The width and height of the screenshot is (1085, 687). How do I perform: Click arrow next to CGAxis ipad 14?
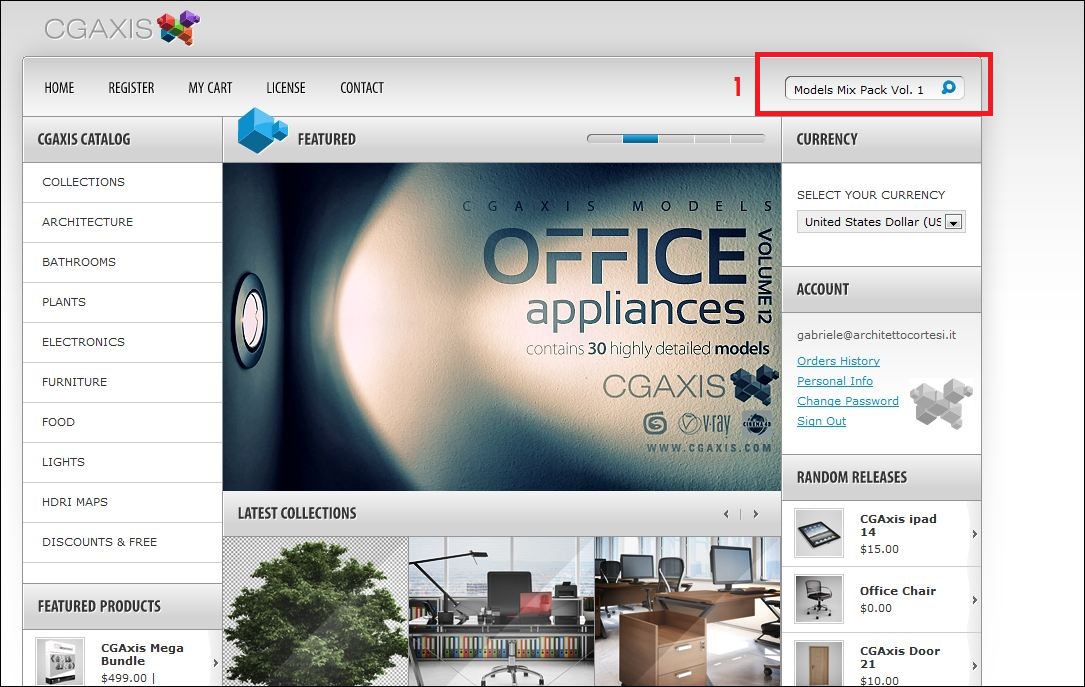(974, 534)
